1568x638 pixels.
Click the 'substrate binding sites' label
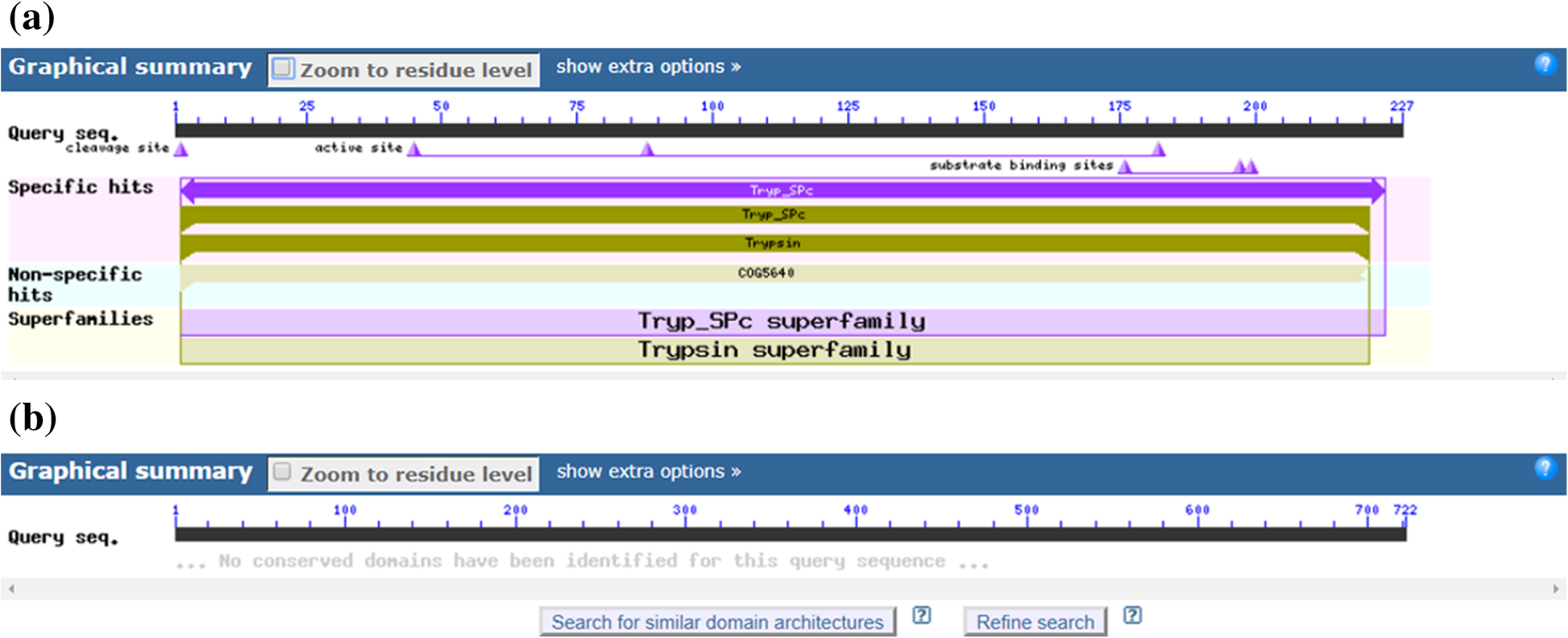[1021, 165]
